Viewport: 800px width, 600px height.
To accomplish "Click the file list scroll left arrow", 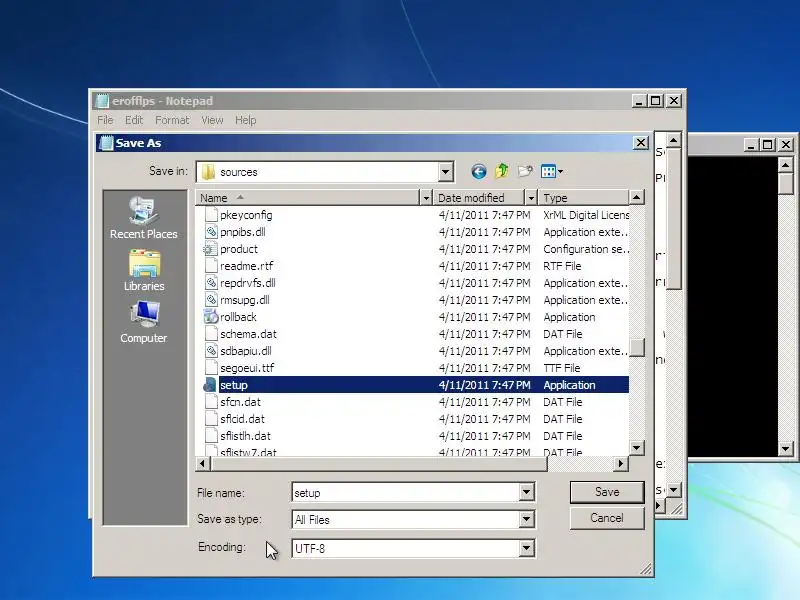I will 203,464.
